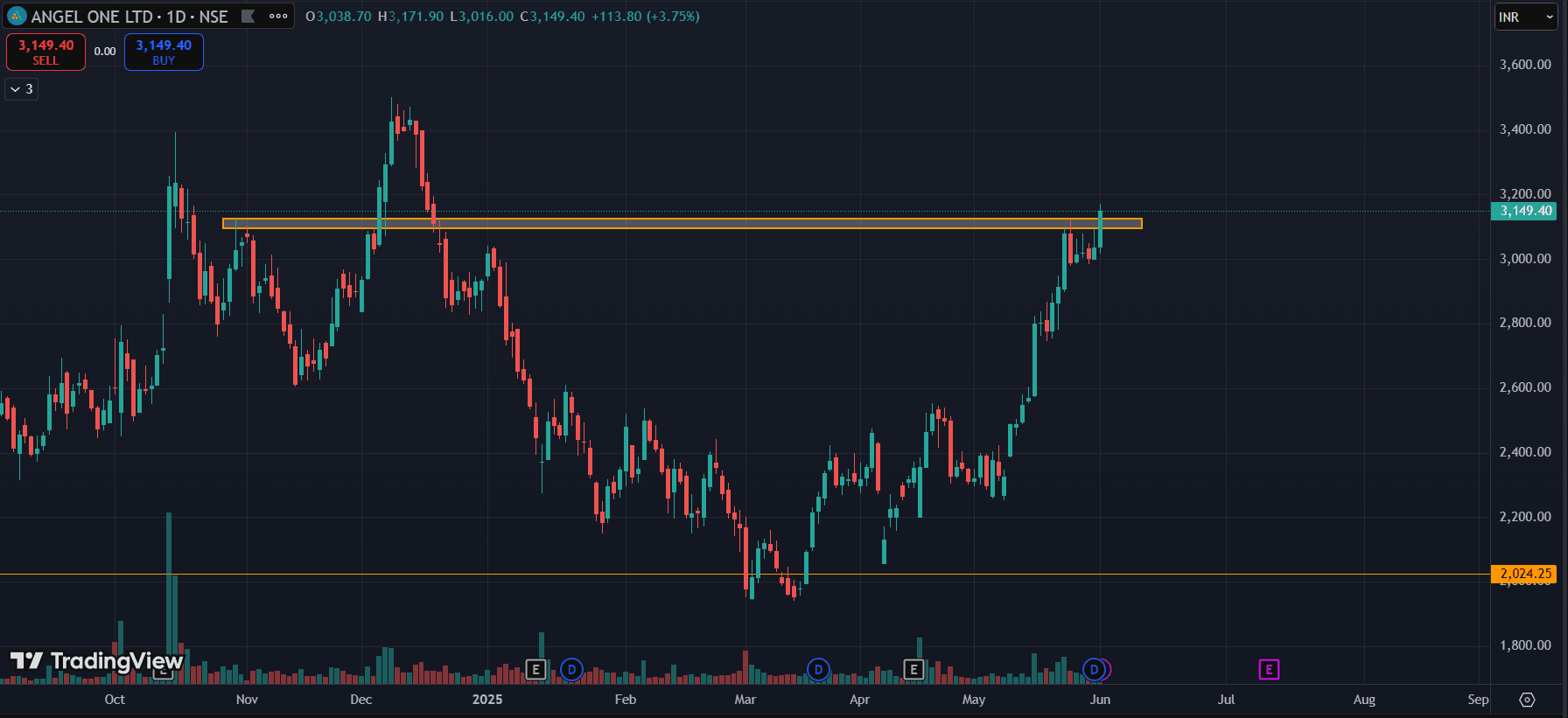Click the close value C3,149.40 in the legend

point(552,17)
